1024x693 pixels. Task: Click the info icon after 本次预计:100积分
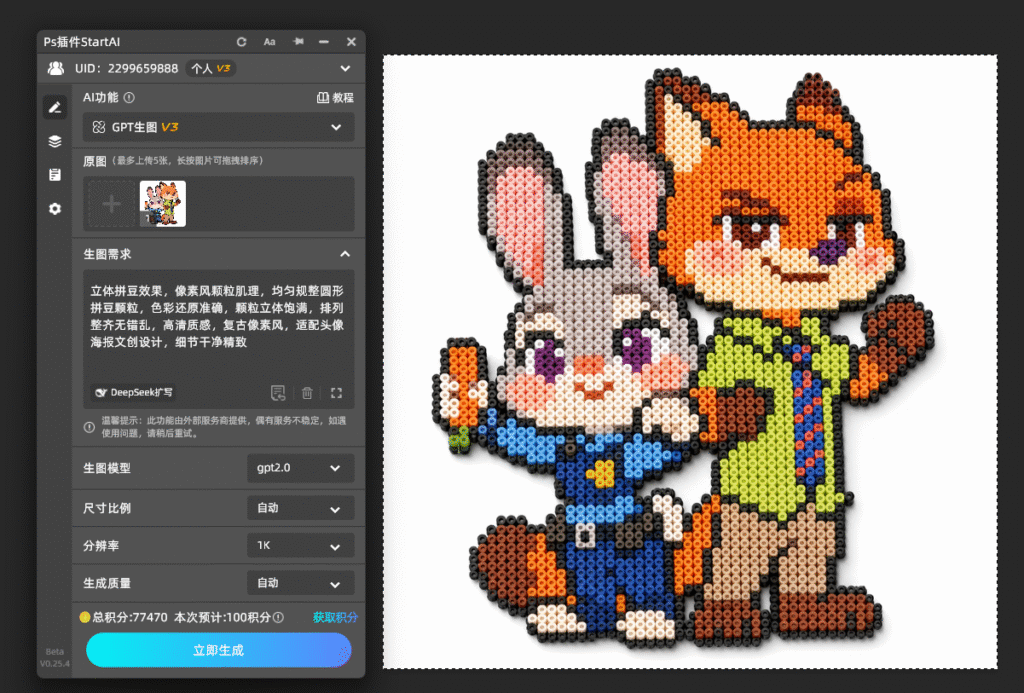(x=278, y=617)
